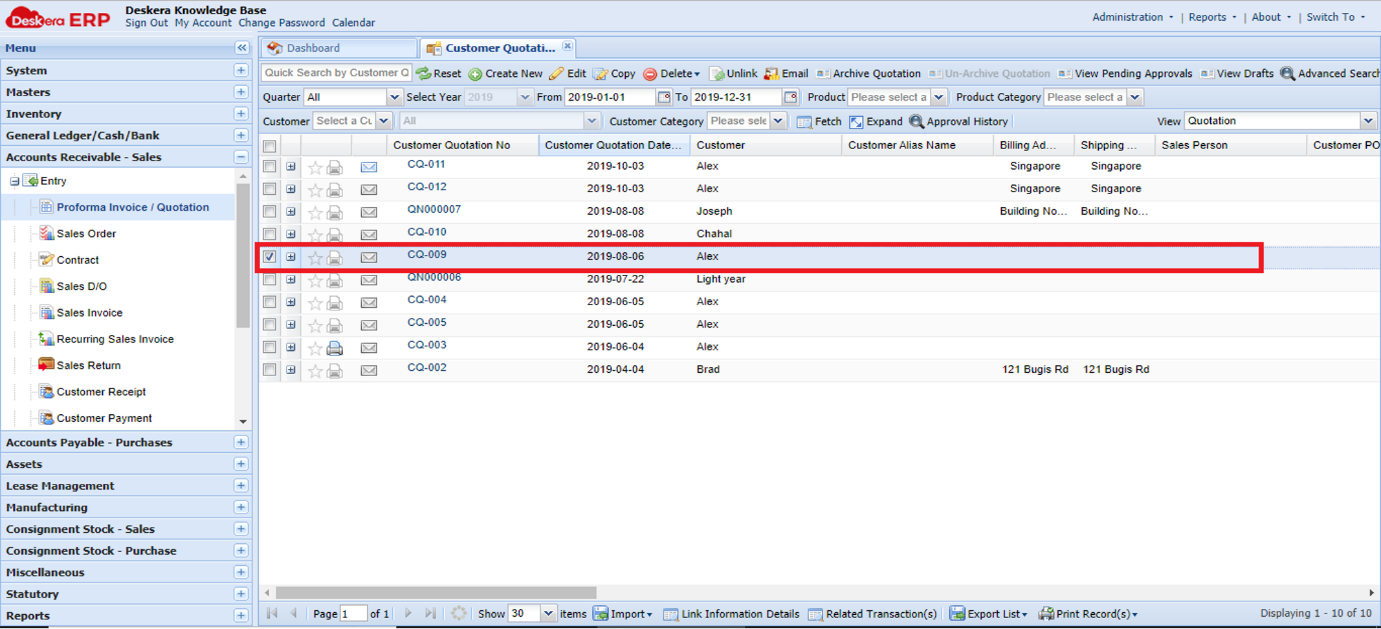Open the View Quotation dropdown
Screen dimensions: 1381x629
coord(1368,122)
